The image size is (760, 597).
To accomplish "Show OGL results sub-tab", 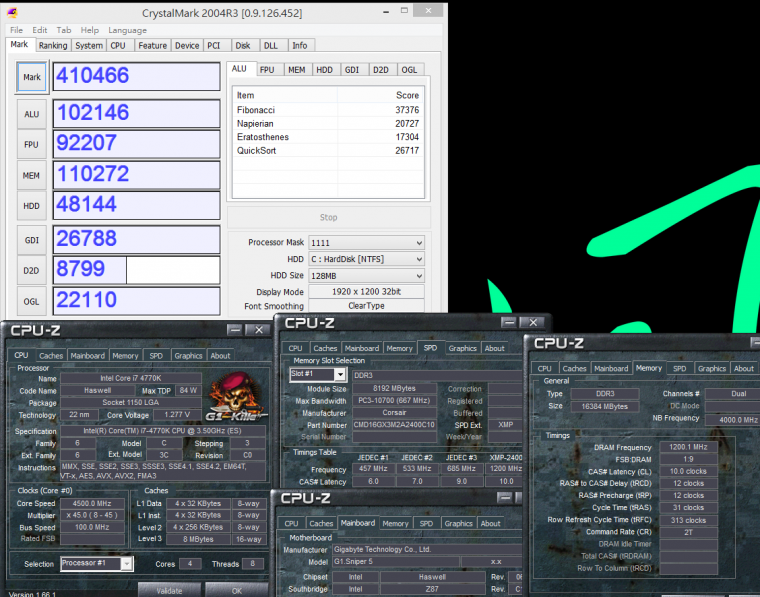I will (409, 70).
